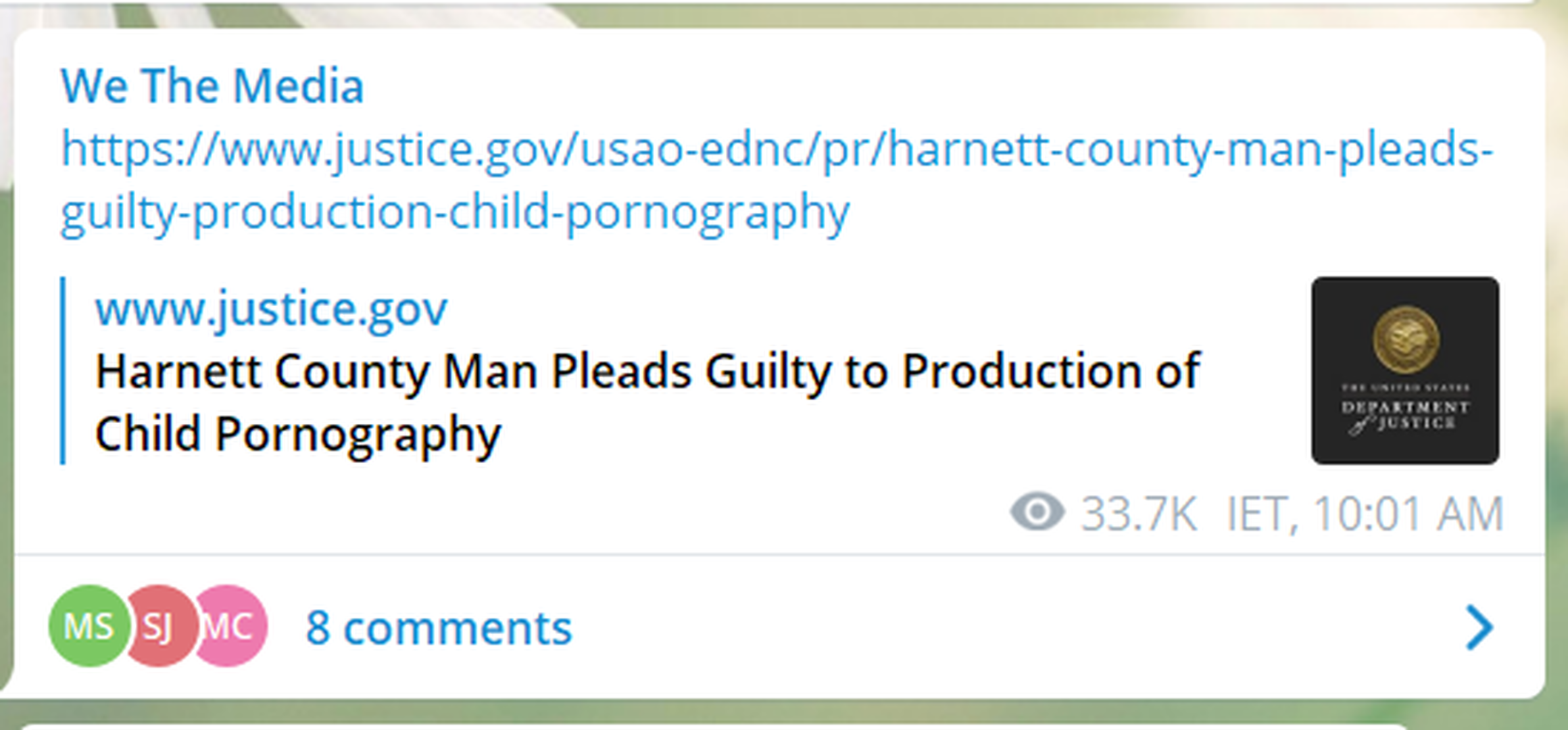Expand comments using the right chevron arrow
Viewport: 1568px width, 730px height.
1479,629
